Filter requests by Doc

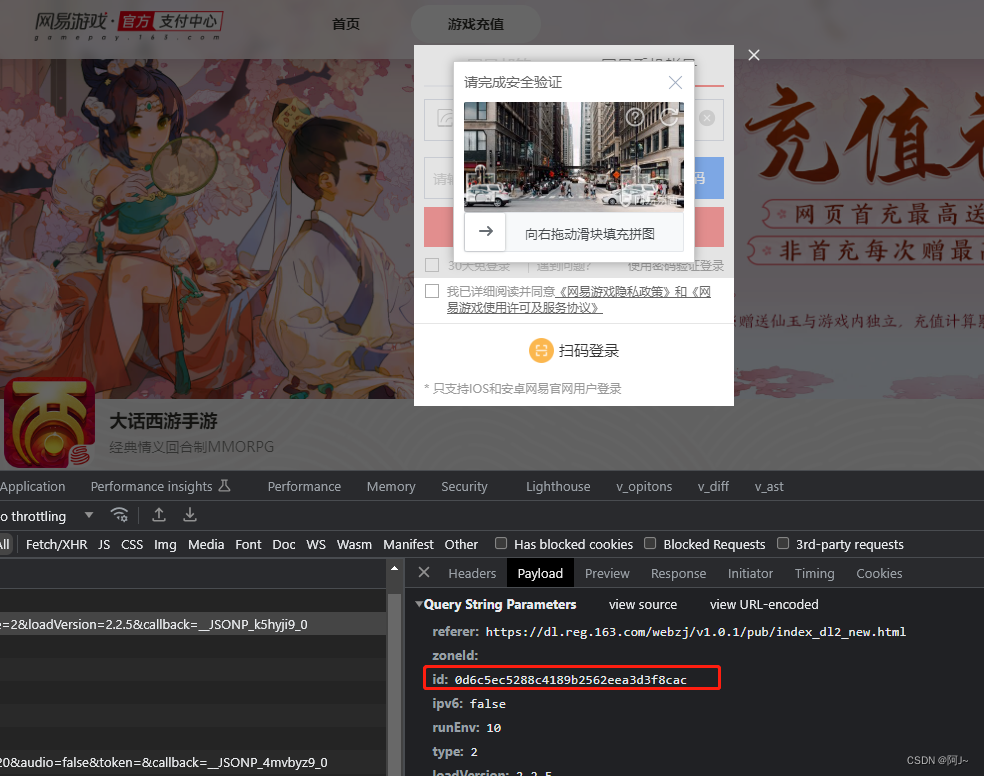click(284, 545)
